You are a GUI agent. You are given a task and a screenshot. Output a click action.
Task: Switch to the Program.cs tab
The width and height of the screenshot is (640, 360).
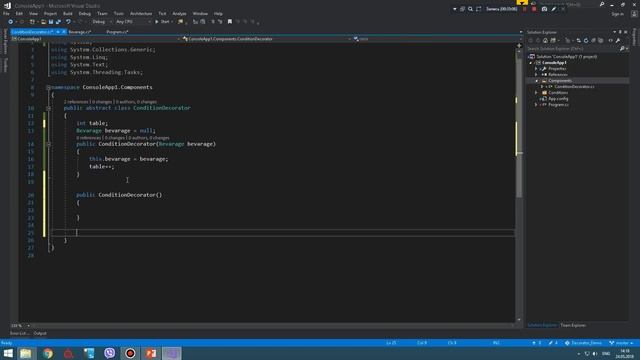click(x=117, y=32)
